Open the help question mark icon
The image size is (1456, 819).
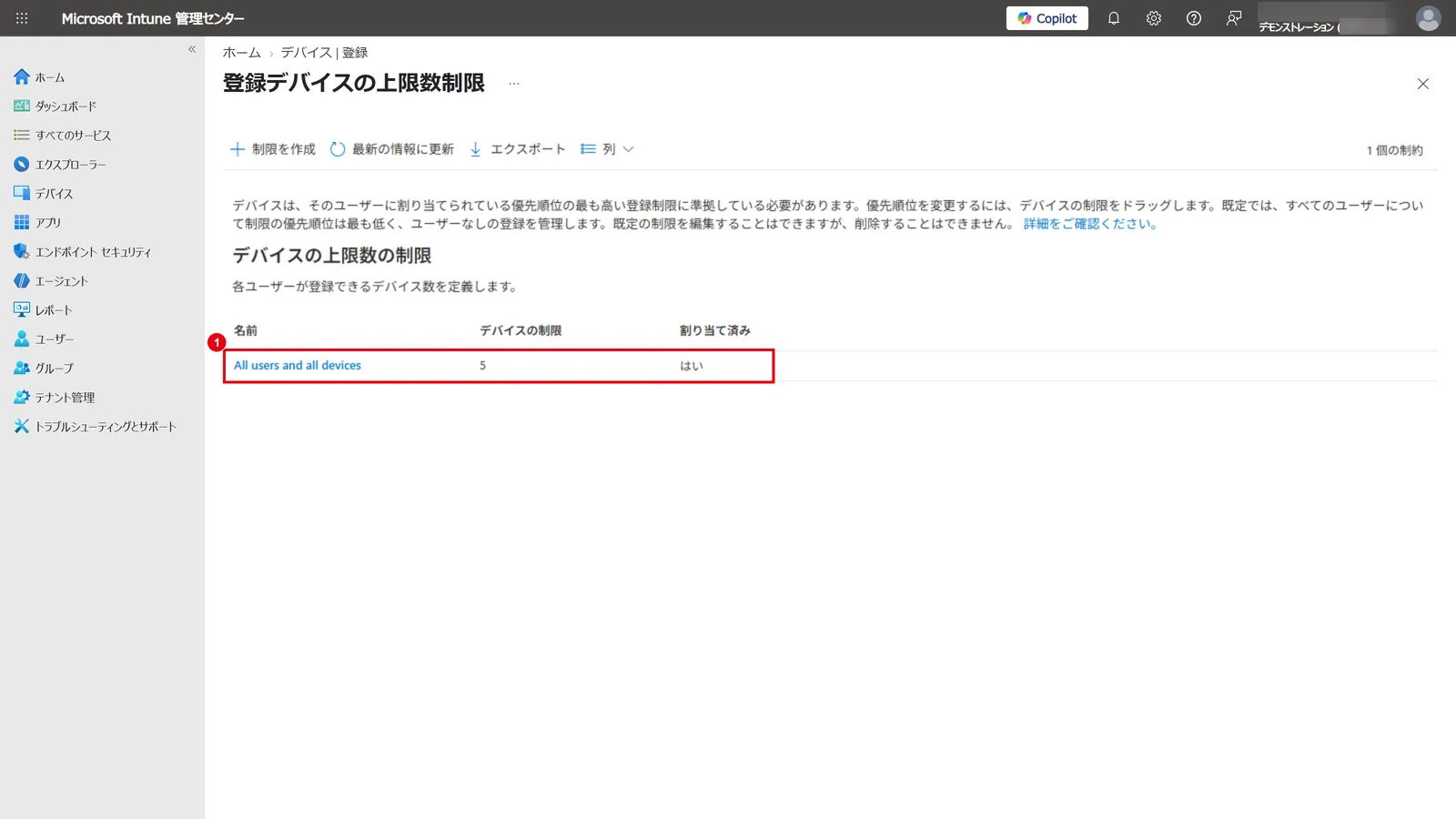point(1194,18)
